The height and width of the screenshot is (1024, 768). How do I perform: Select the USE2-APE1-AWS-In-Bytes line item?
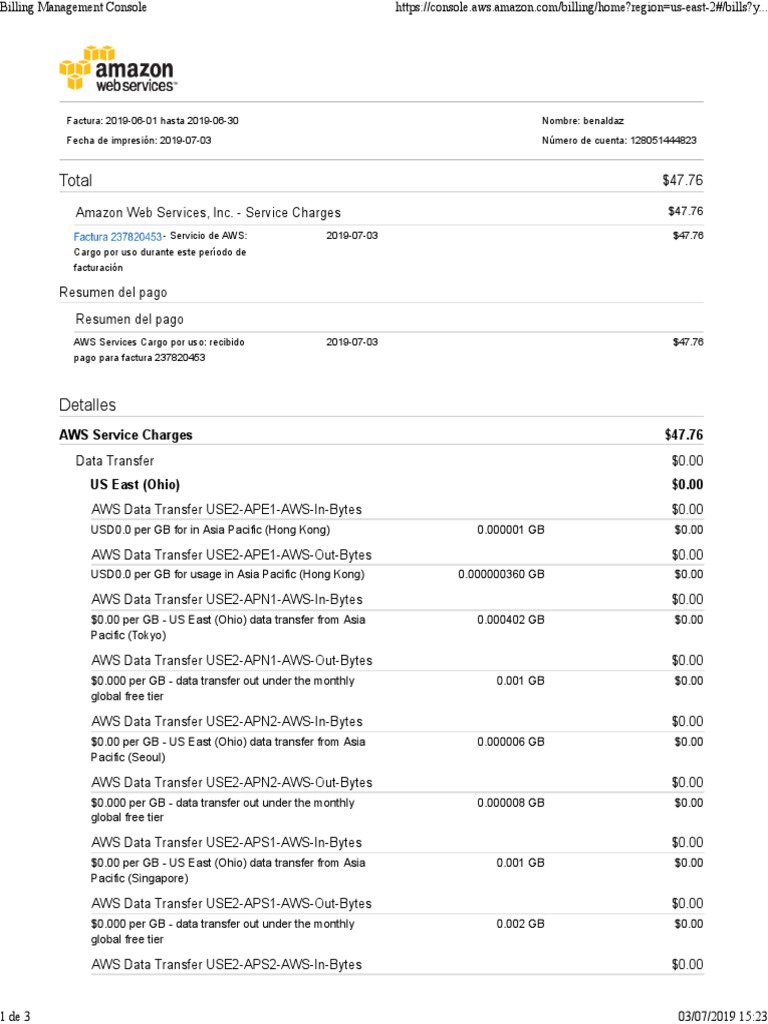point(226,510)
